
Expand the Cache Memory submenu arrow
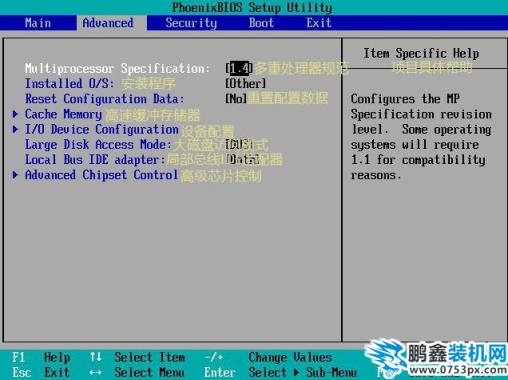point(15,114)
